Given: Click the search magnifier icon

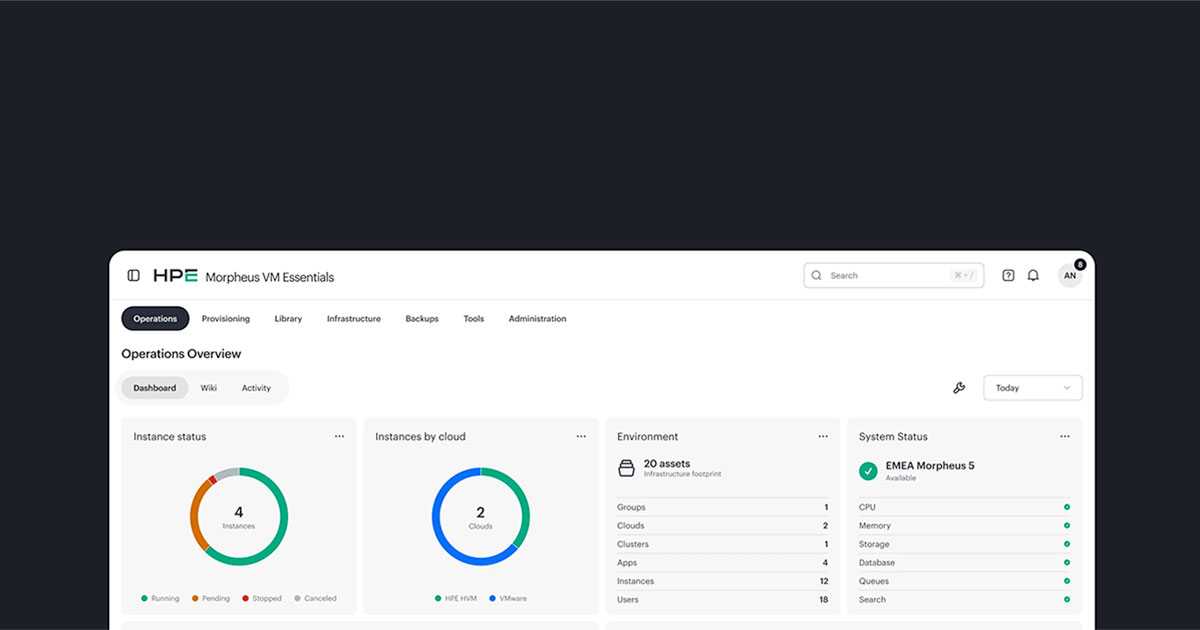Looking at the screenshot, I should coord(817,276).
